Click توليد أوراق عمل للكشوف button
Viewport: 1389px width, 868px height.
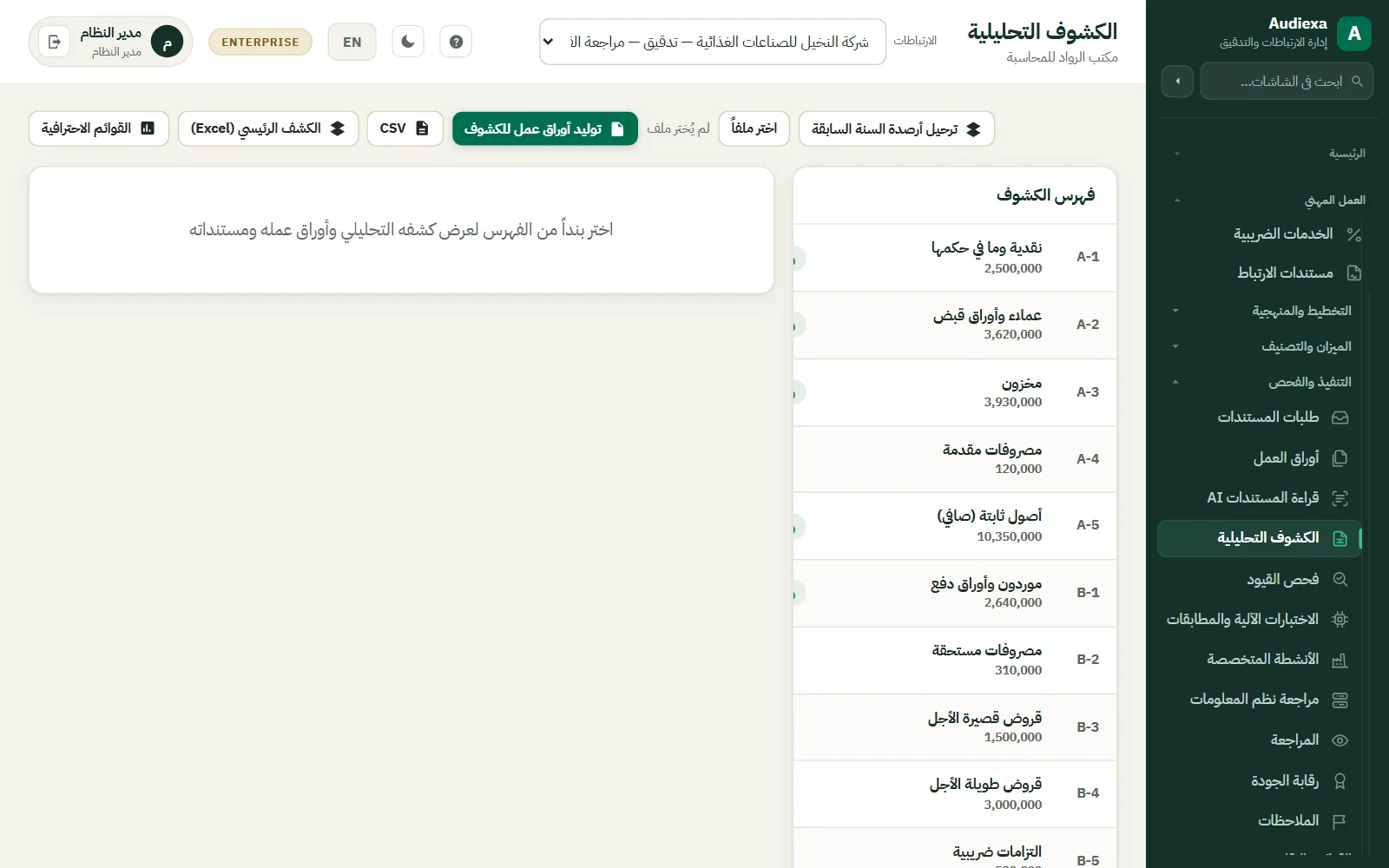[x=544, y=128]
